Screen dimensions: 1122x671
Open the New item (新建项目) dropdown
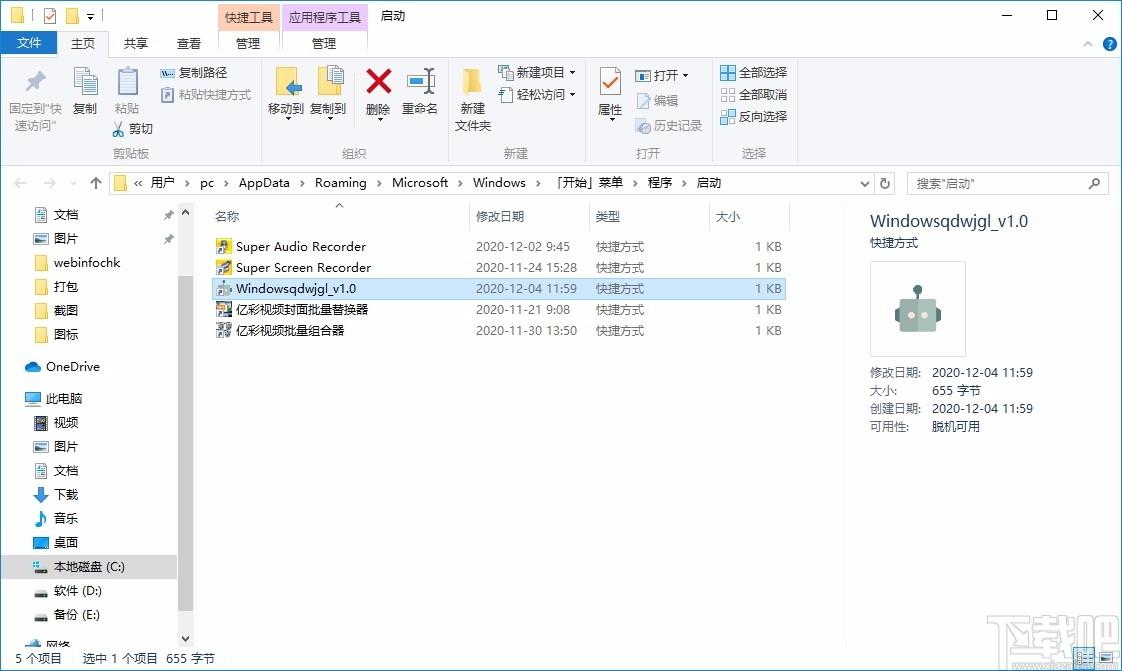pyautogui.click(x=537, y=72)
